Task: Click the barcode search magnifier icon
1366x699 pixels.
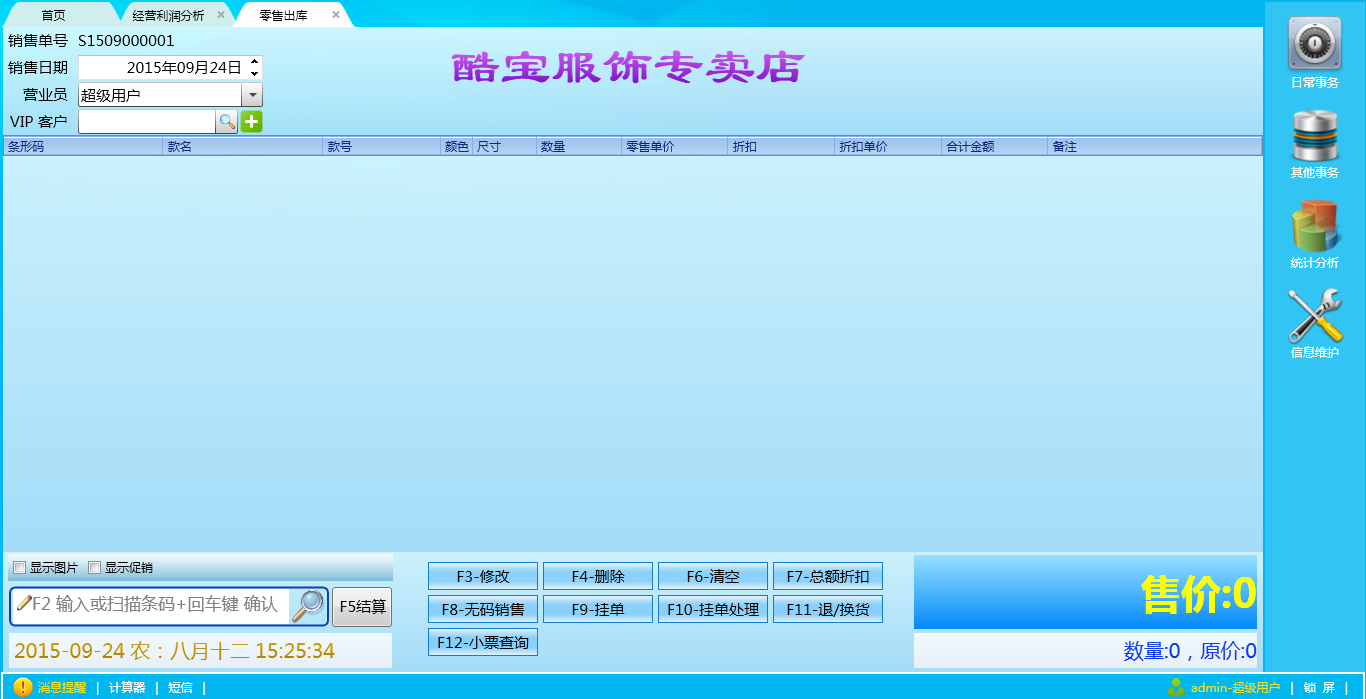Action: [307, 606]
